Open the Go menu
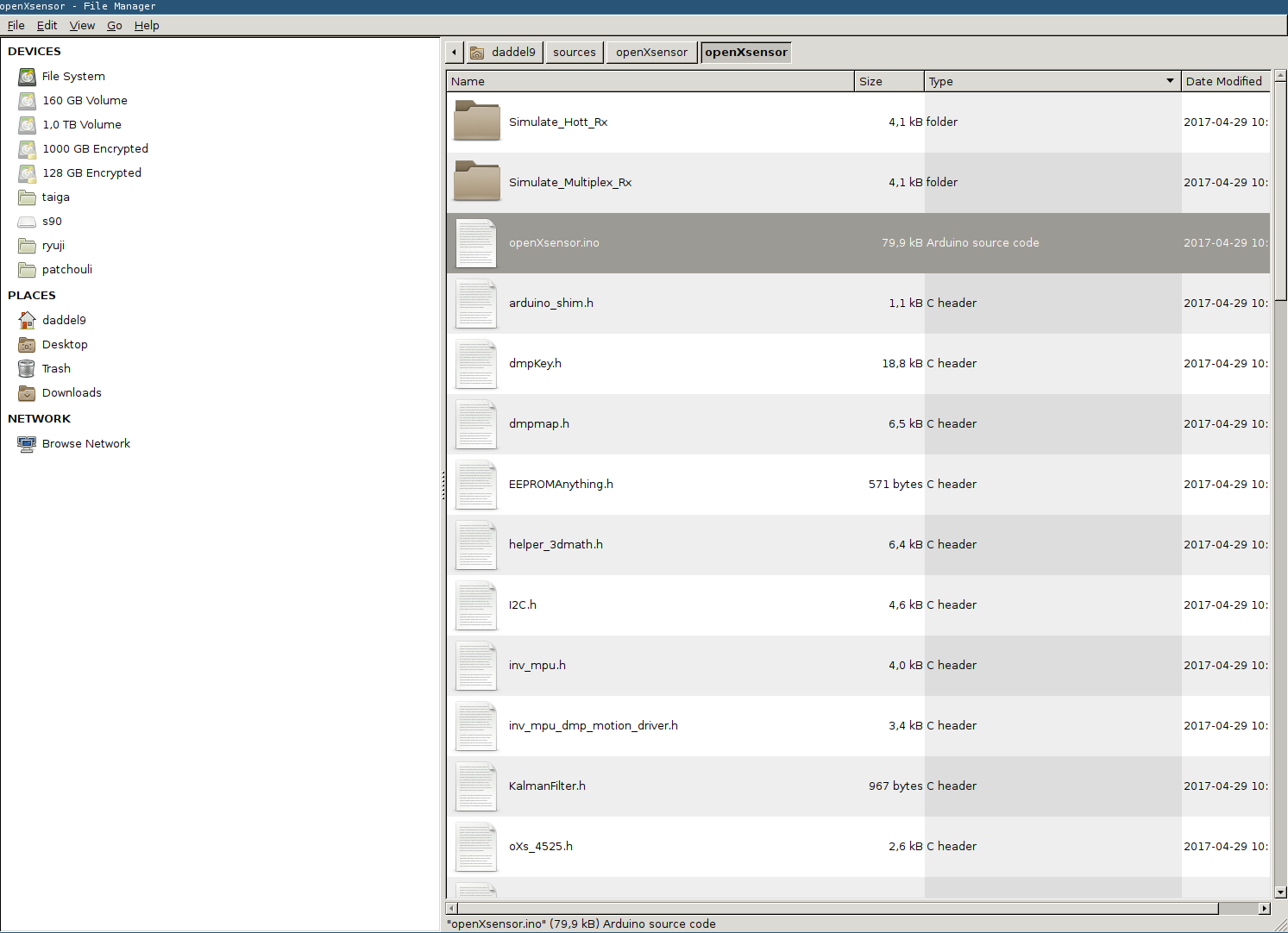This screenshot has width=1288, height=933. [x=114, y=26]
